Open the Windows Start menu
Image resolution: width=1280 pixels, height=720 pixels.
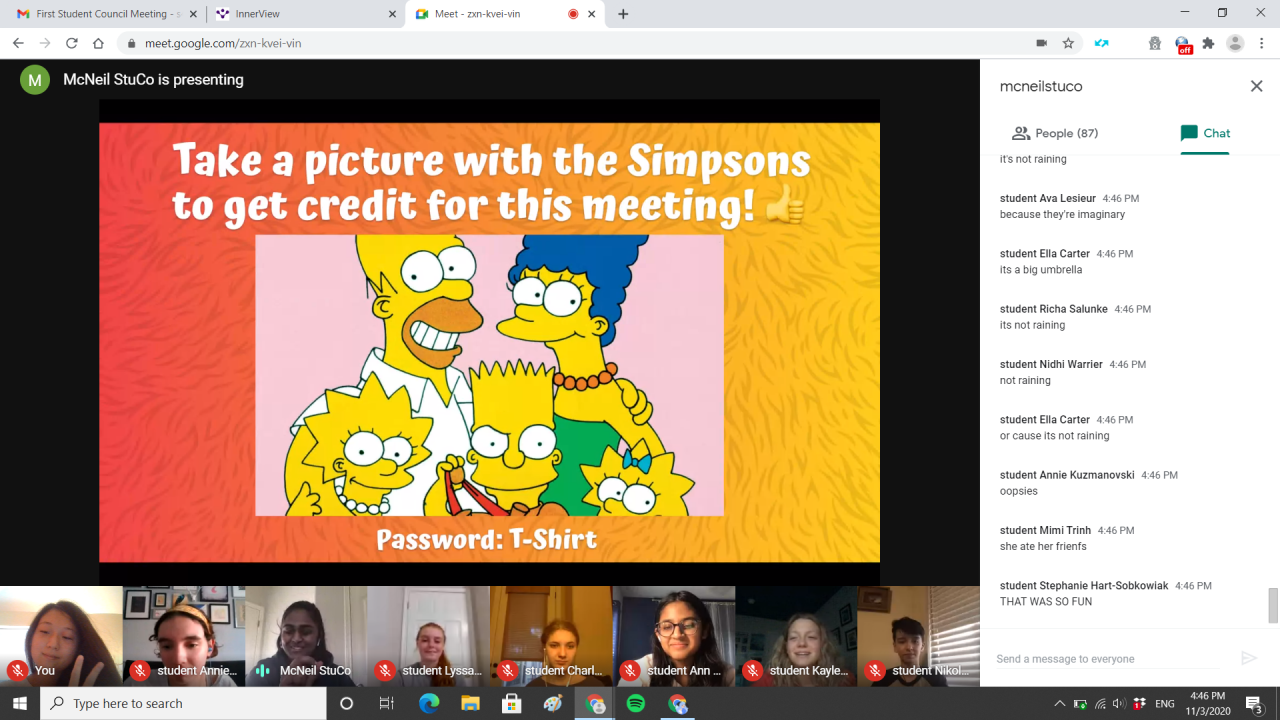click(x=20, y=704)
